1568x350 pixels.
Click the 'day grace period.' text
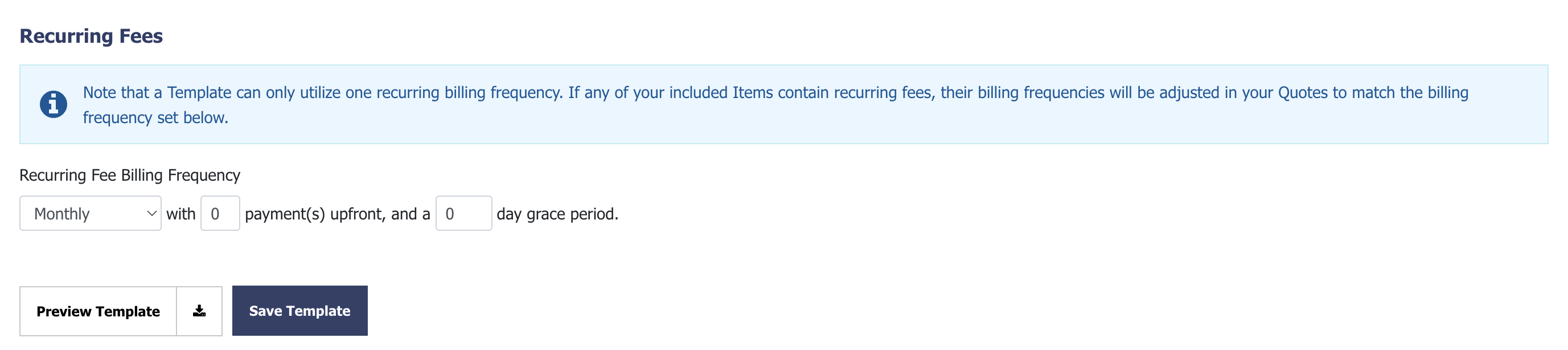click(557, 214)
